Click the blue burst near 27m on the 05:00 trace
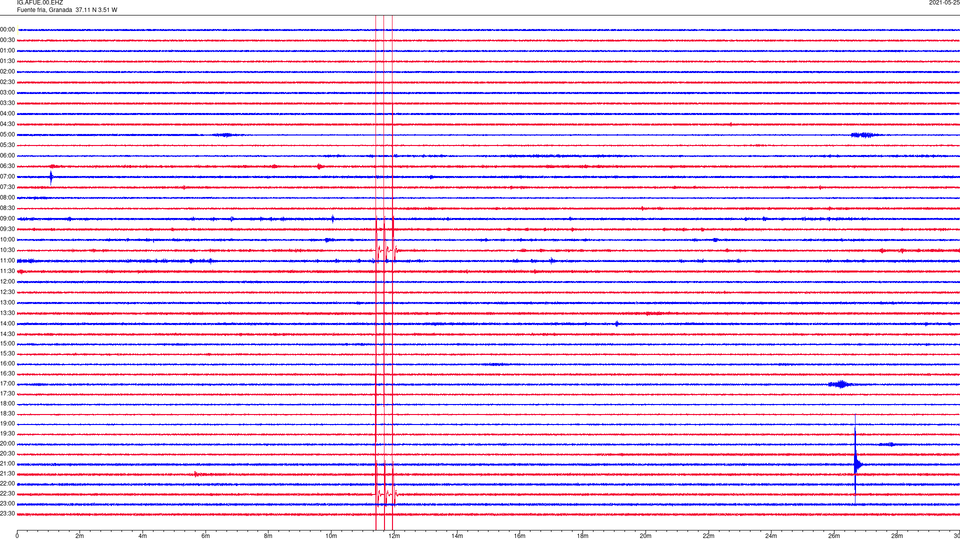Screen dimensions: 960x540 tap(863, 135)
